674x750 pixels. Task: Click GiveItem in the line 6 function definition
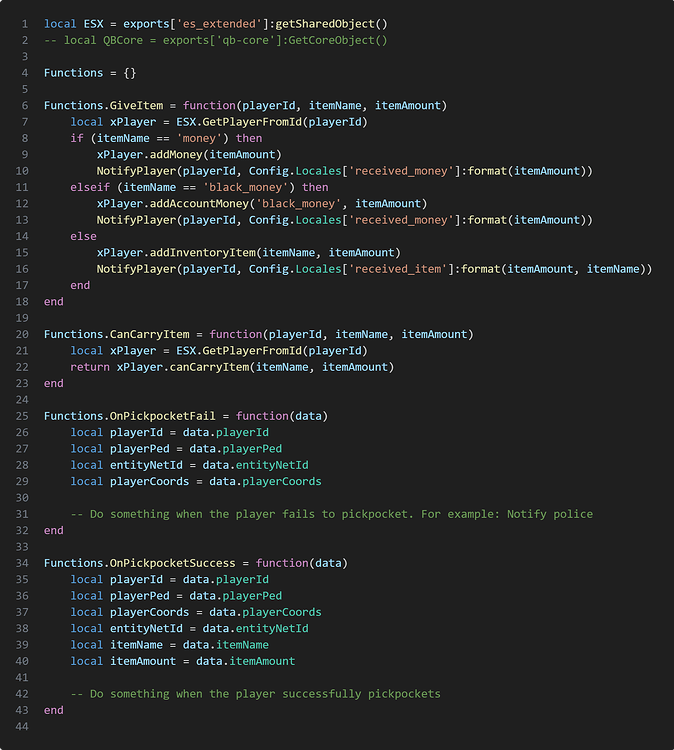point(136,105)
